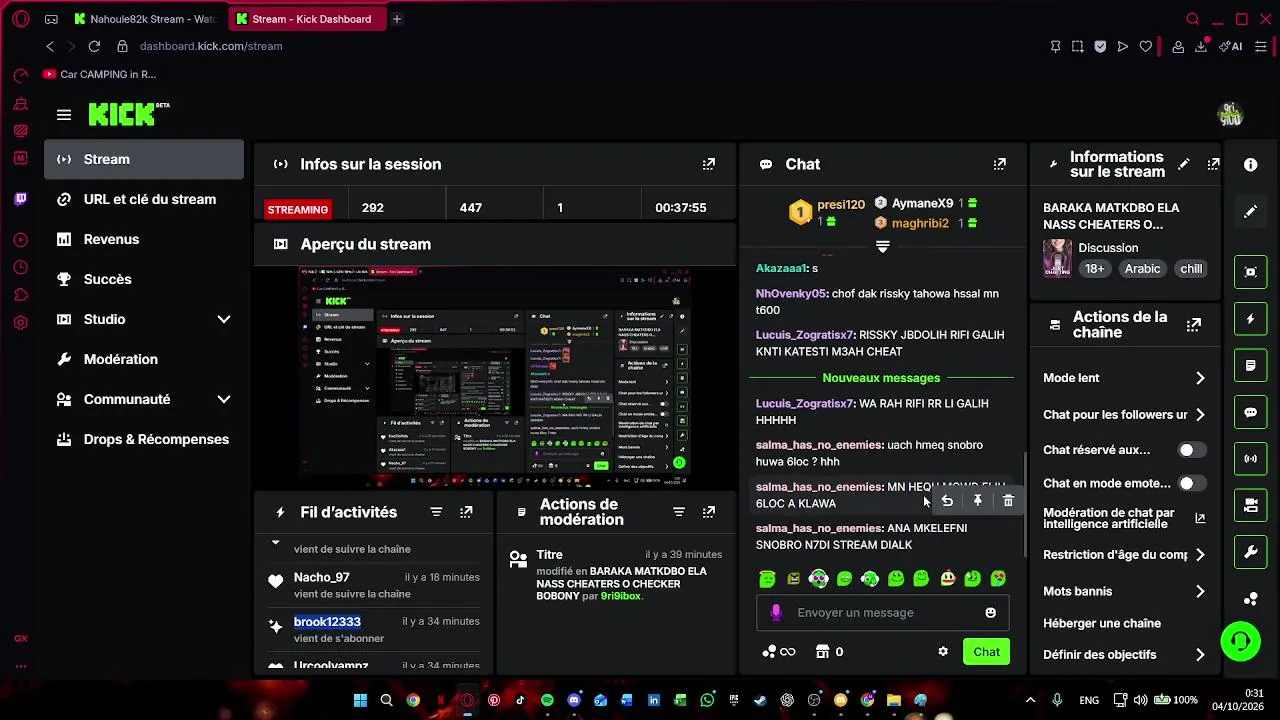The image size is (1280, 720).
Task: Open the Spotify taskbar icon
Action: (547, 701)
